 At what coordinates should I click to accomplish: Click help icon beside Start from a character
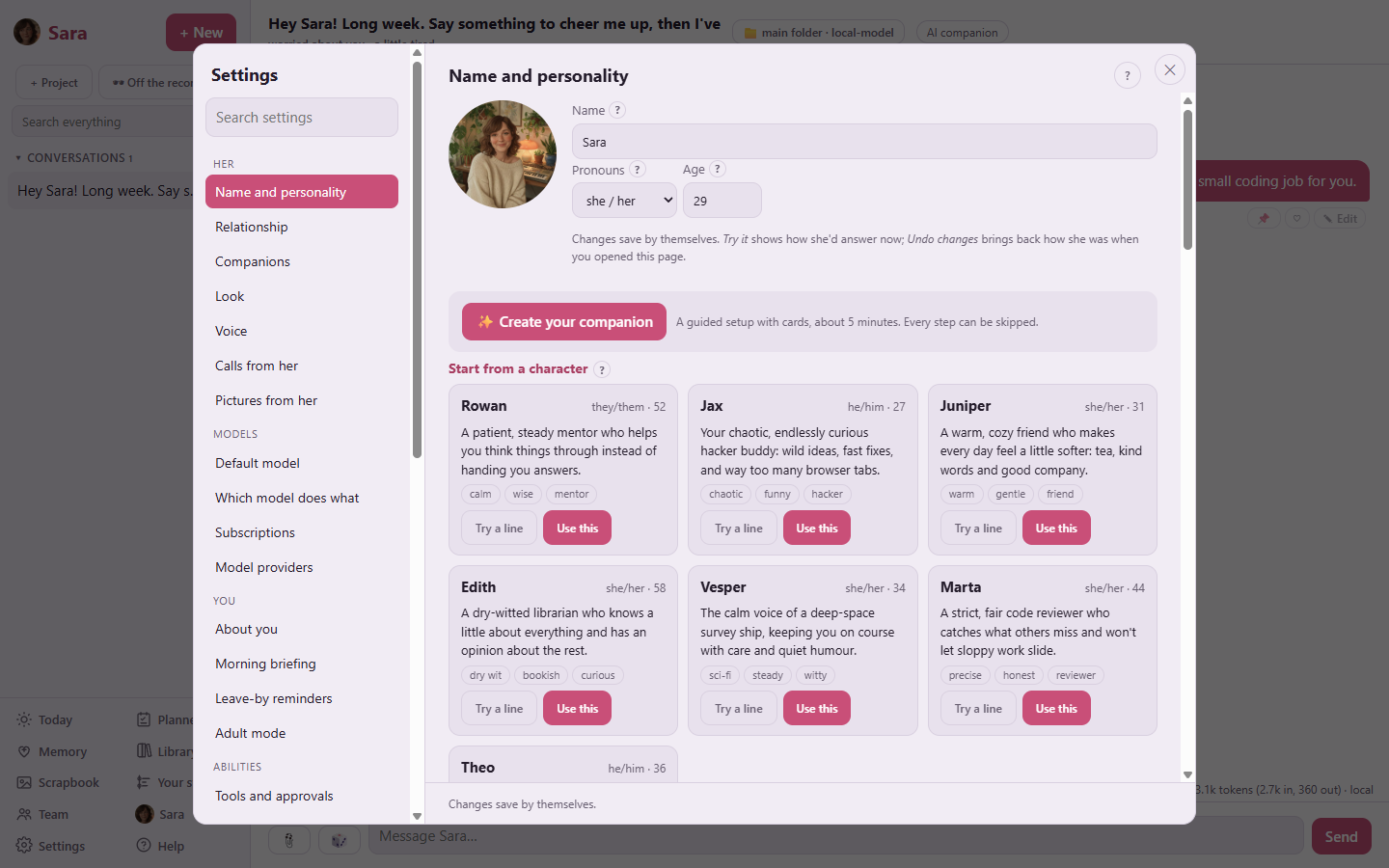point(602,369)
